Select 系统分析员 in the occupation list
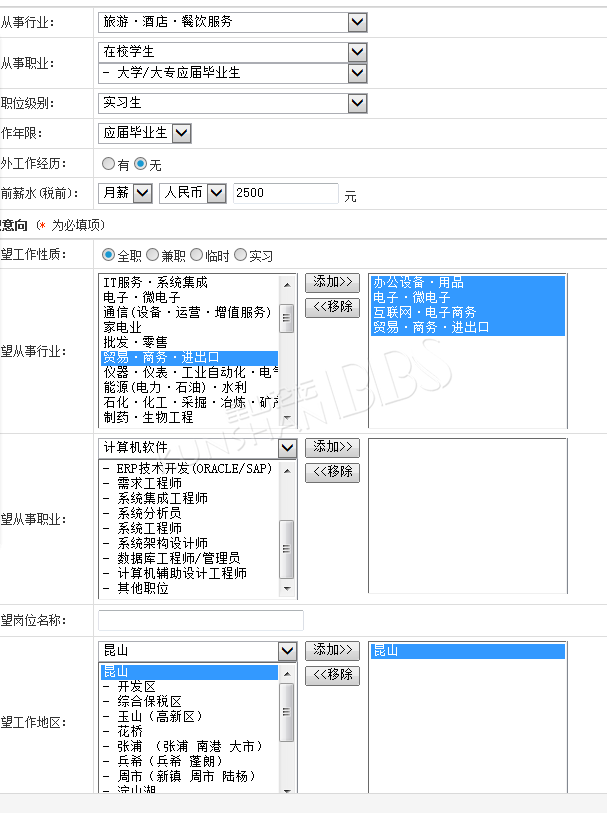 point(148,513)
